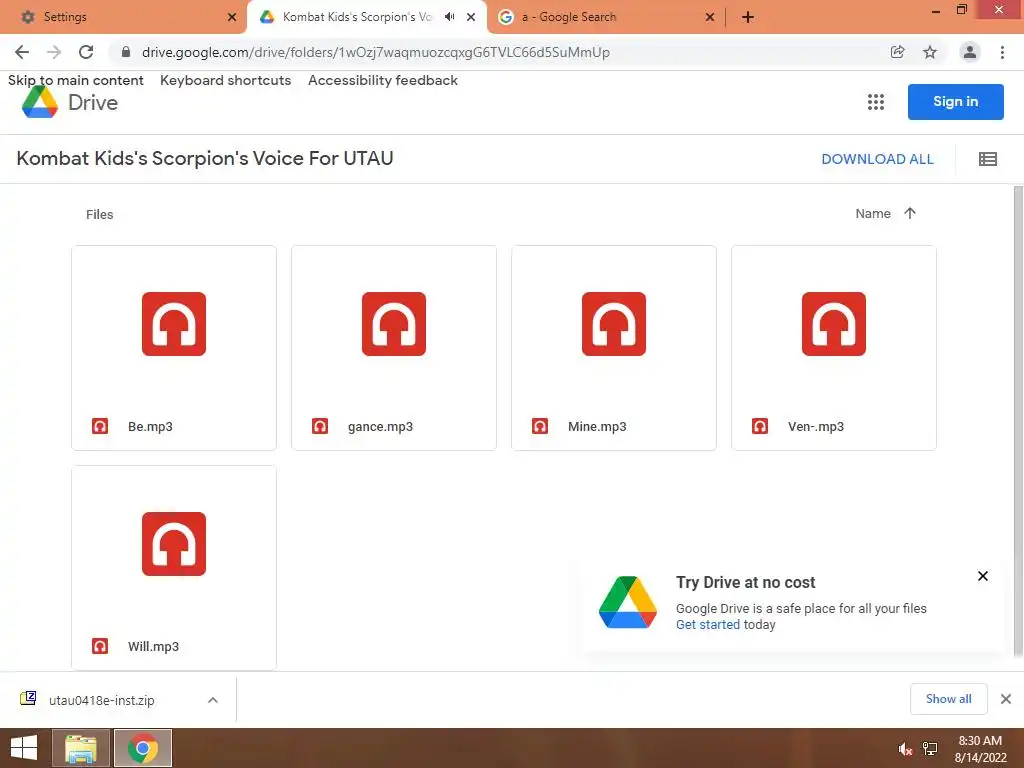The height and width of the screenshot is (768, 1024).
Task: Select the Will.mp3 file name
Action: point(153,647)
